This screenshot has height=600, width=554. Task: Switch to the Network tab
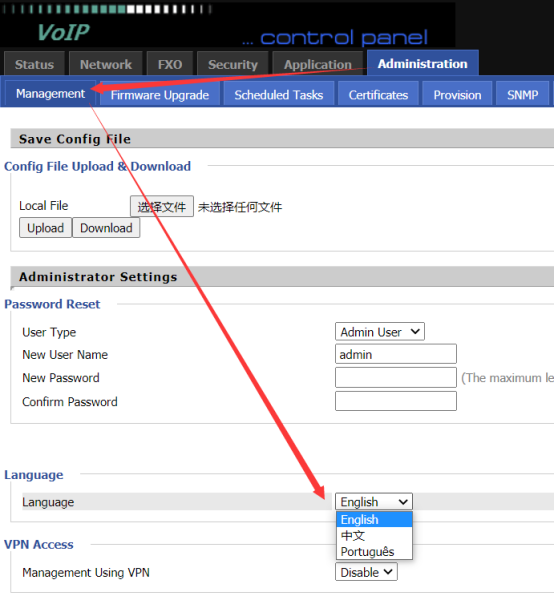(106, 64)
